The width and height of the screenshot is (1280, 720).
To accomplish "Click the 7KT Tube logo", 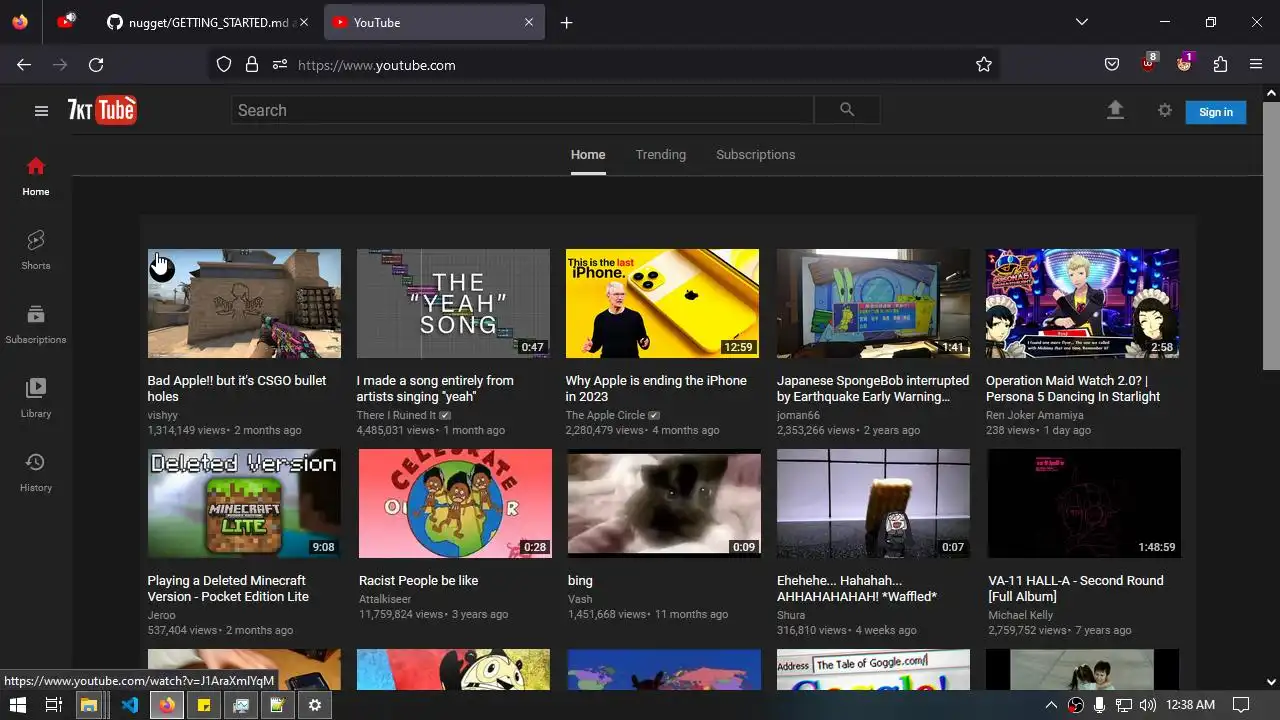I will [102, 110].
